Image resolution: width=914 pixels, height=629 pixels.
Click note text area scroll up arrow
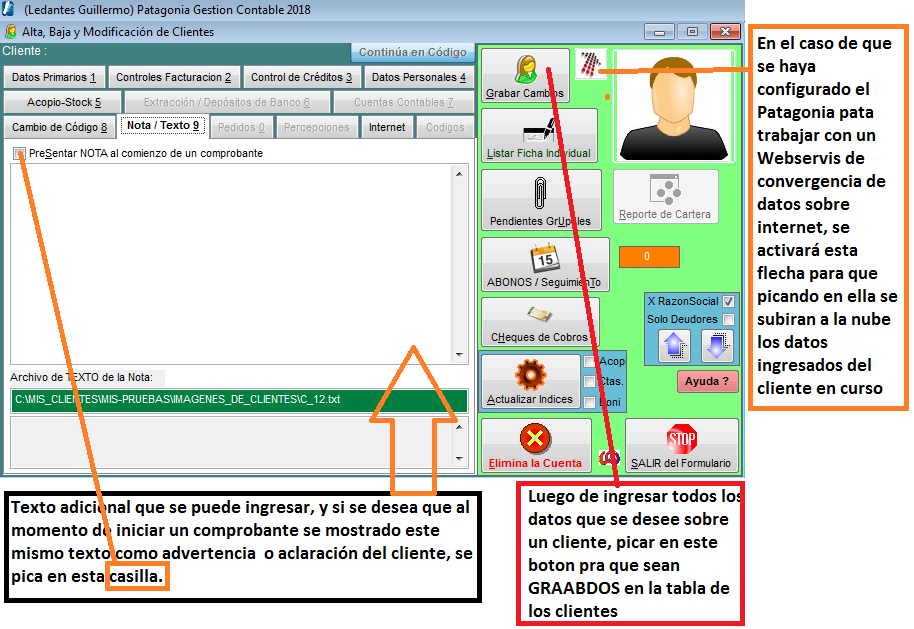(x=459, y=174)
